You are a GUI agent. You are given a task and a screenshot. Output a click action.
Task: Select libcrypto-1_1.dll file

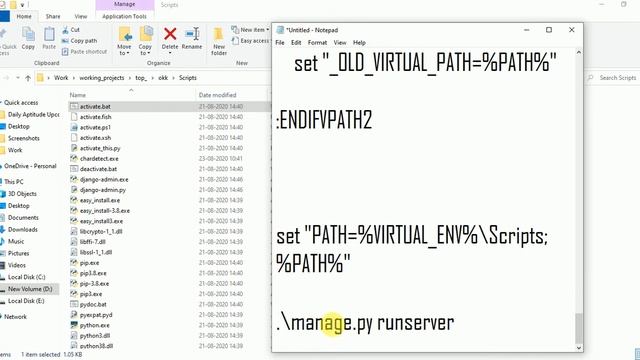pos(101,231)
